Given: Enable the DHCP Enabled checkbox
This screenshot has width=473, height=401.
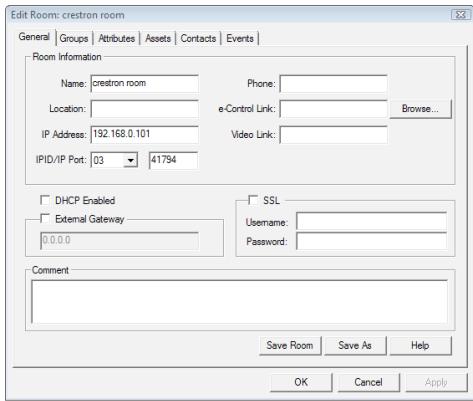Looking at the screenshot, I should pos(45,200).
